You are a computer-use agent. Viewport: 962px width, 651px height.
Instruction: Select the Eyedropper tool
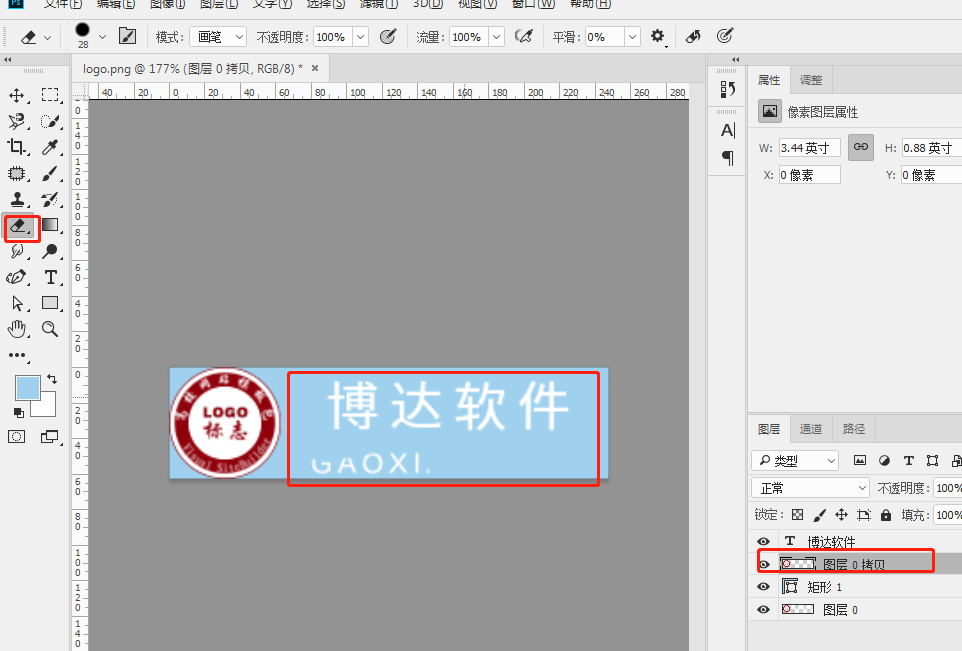pos(50,147)
